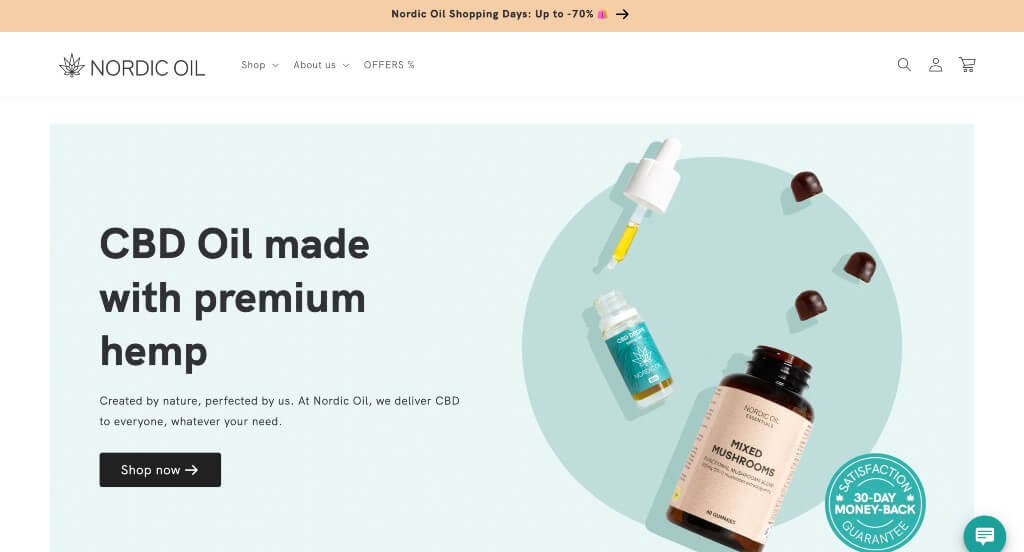View the shopping cart icon
1024x552 pixels.
pyautogui.click(x=967, y=65)
